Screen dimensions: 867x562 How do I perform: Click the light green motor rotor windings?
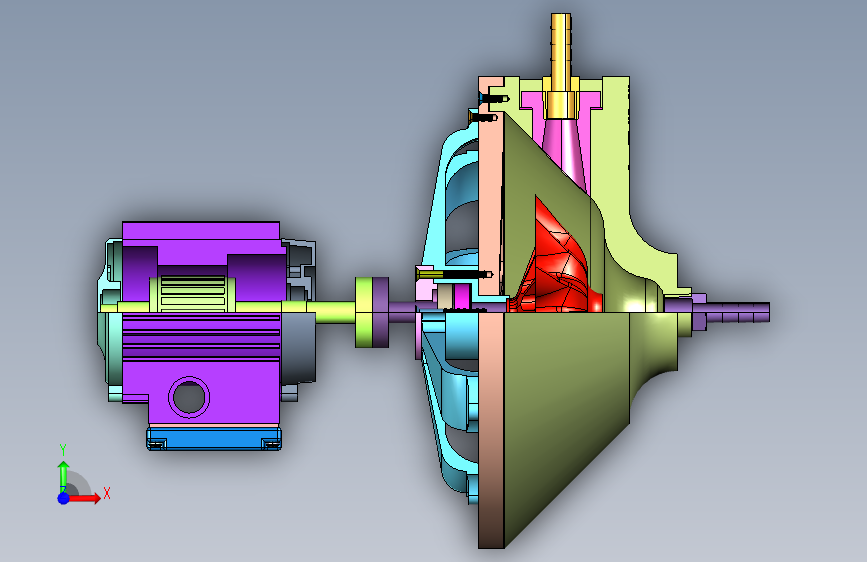coord(192,294)
